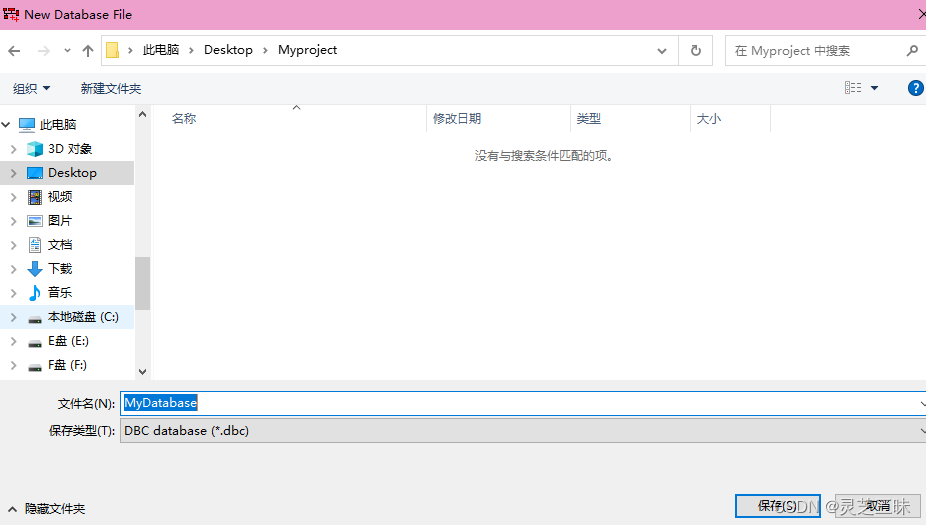Expand the E盘 (E:) node

click(x=14, y=341)
